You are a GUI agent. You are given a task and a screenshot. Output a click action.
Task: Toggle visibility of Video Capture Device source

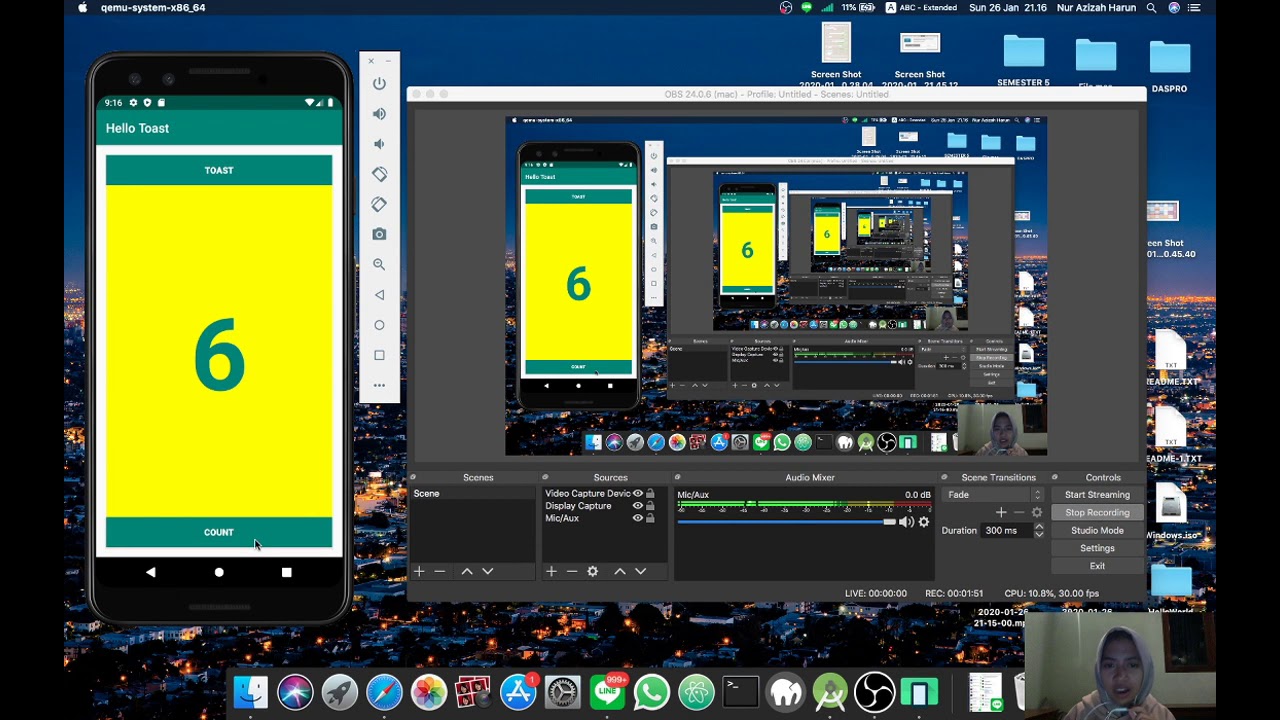coord(637,494)
